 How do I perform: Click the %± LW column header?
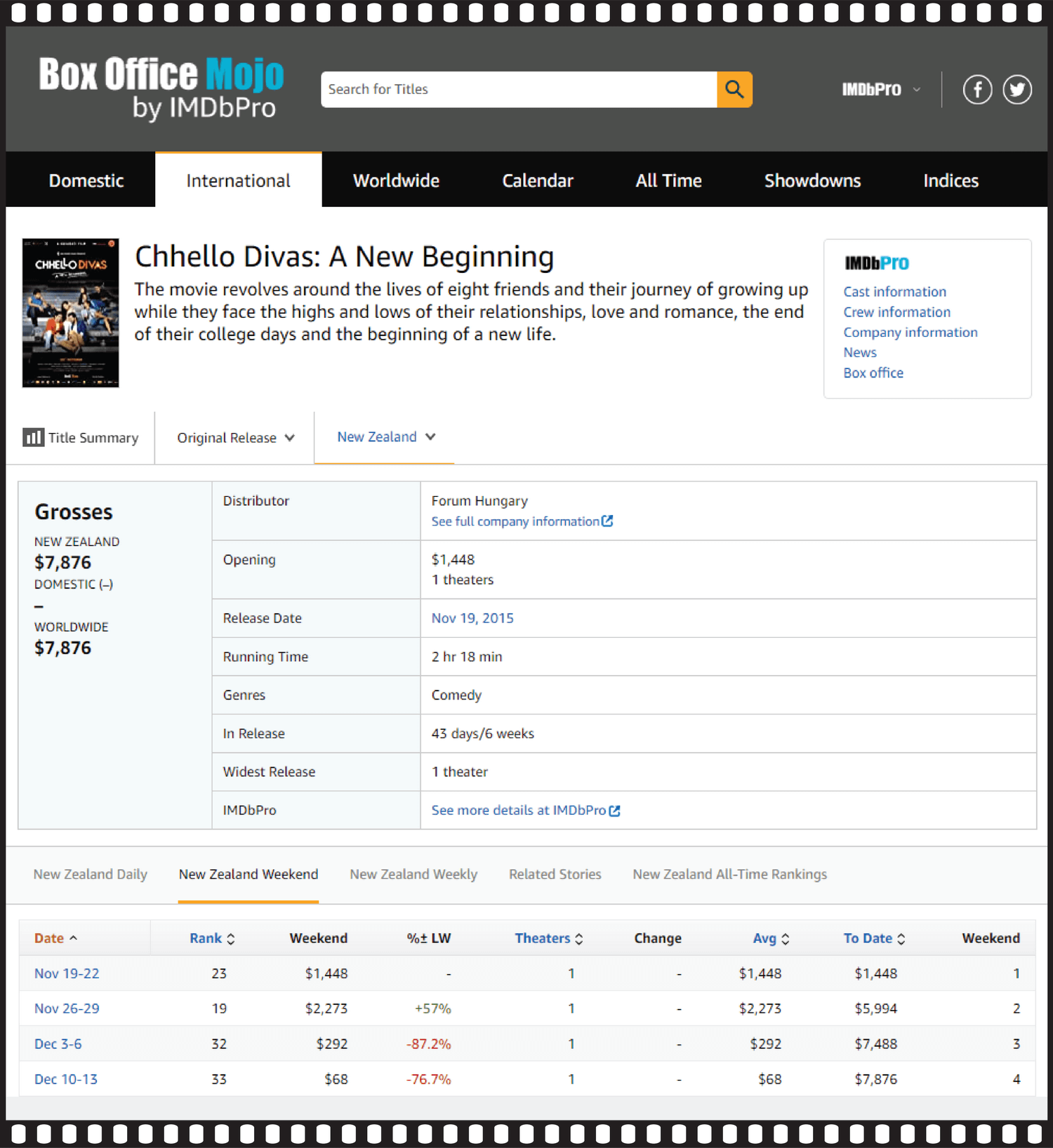point(429,939)
